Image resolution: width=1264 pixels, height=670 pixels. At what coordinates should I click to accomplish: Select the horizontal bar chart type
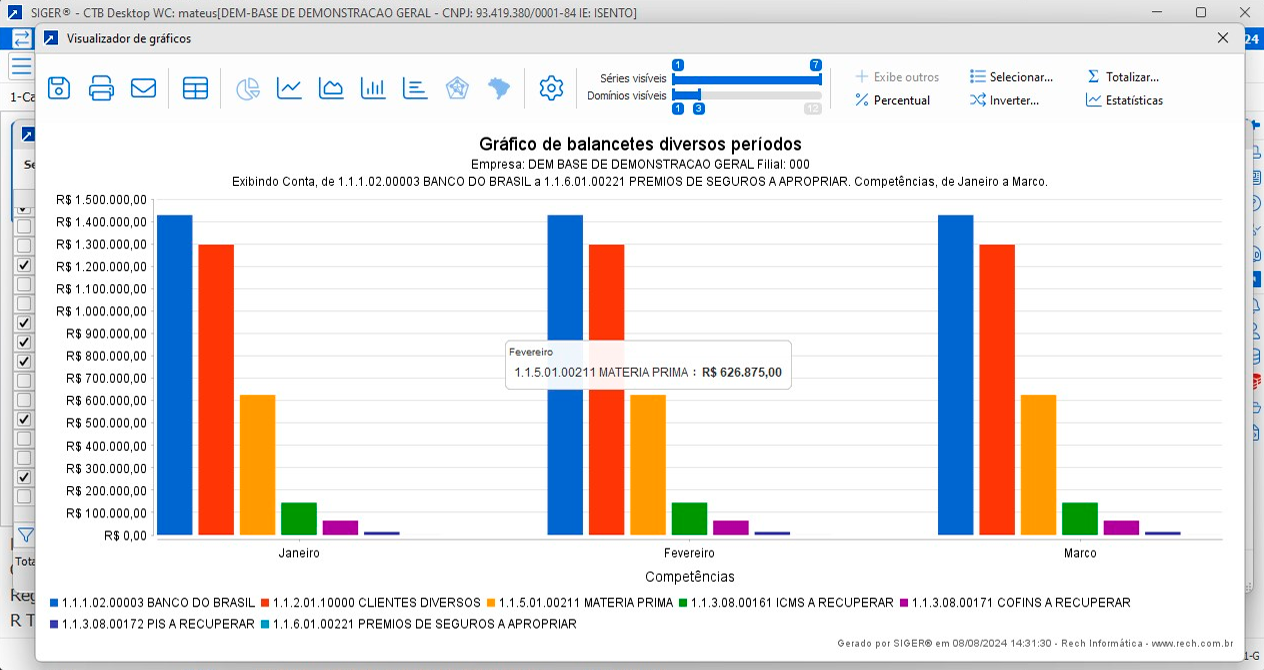415,88
